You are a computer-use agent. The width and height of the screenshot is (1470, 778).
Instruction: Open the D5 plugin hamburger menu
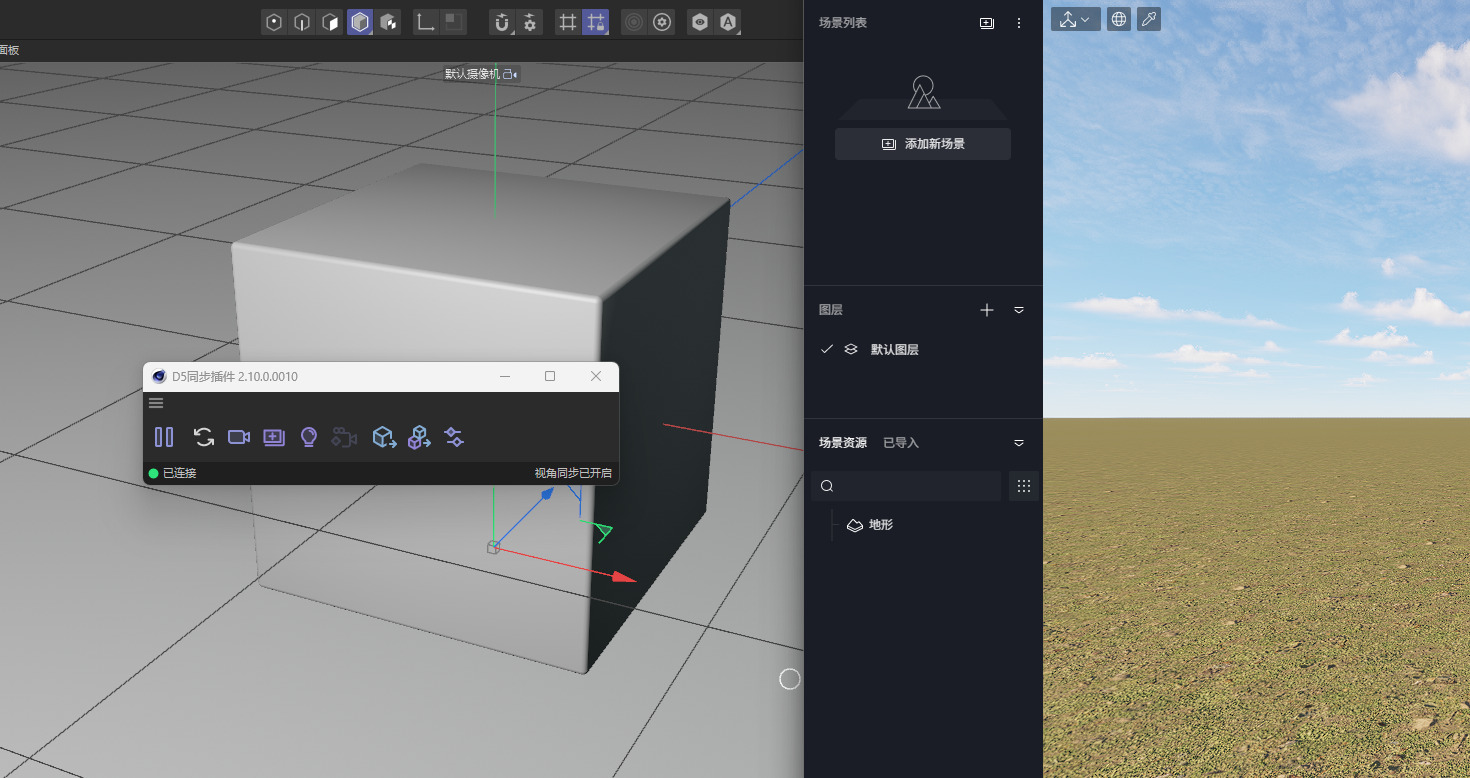click(156, 403)
